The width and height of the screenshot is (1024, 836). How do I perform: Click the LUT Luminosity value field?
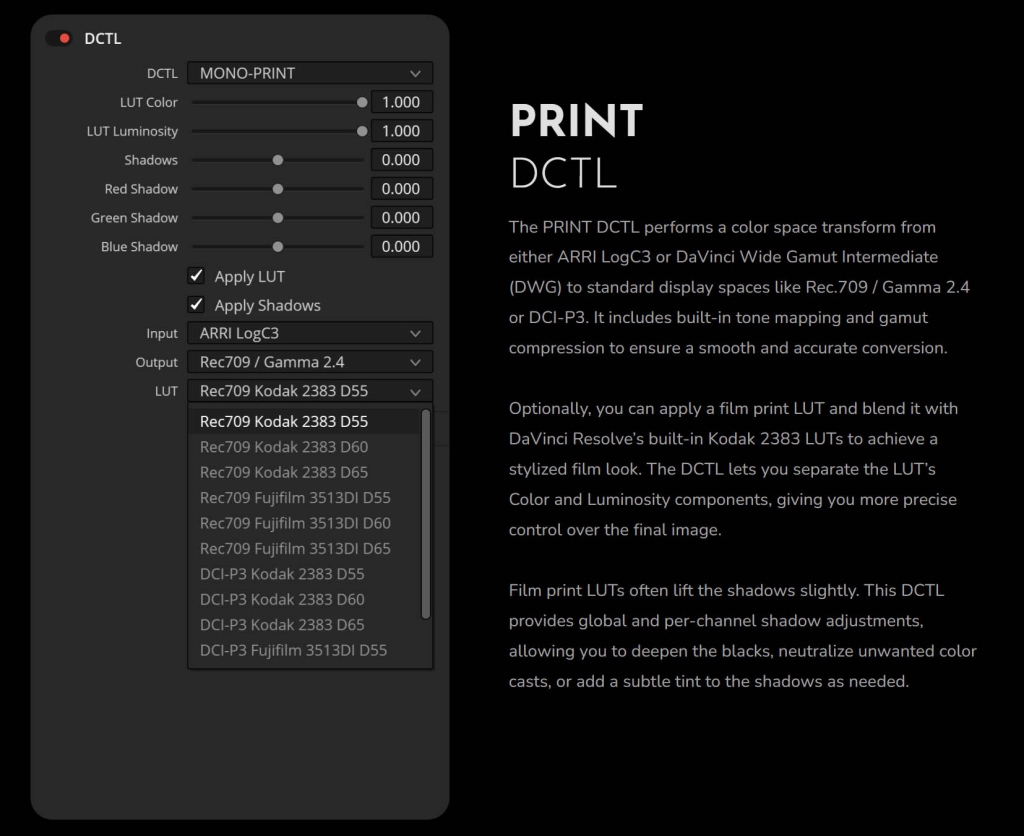pos(401,131)
